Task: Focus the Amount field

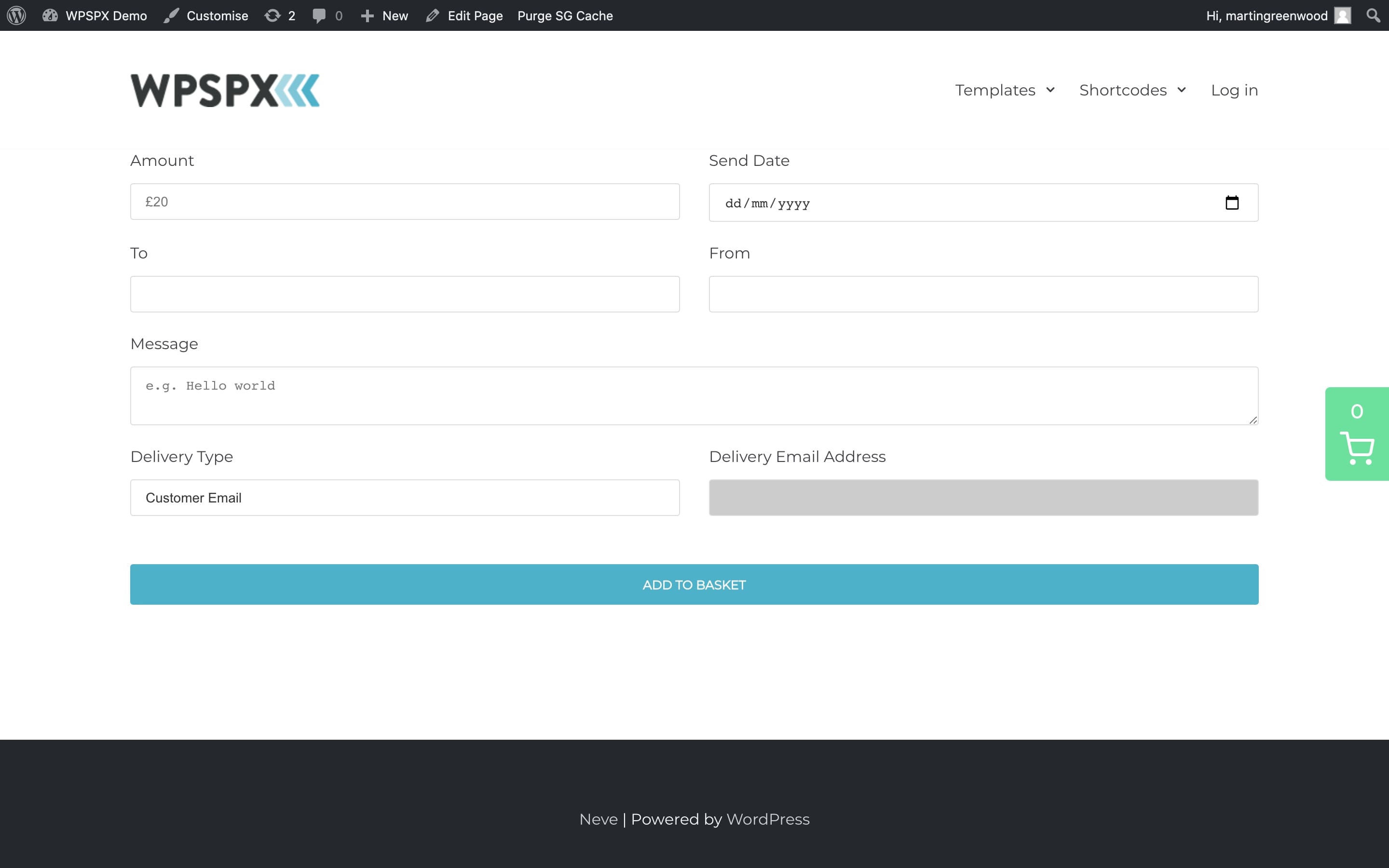Action: pyautogui.click(x=405, y=202)
